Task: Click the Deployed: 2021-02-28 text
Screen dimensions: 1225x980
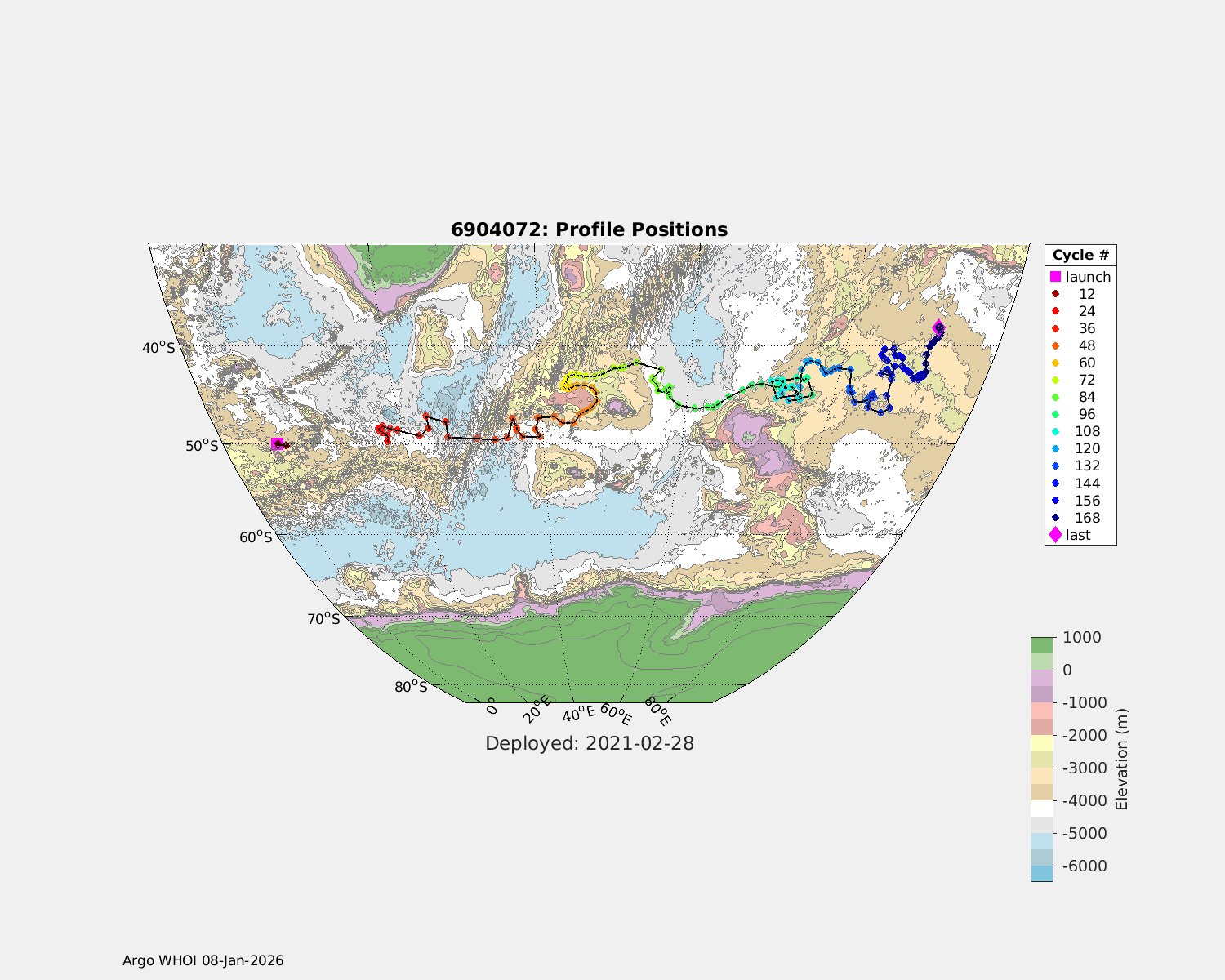Action: point(589,743)
